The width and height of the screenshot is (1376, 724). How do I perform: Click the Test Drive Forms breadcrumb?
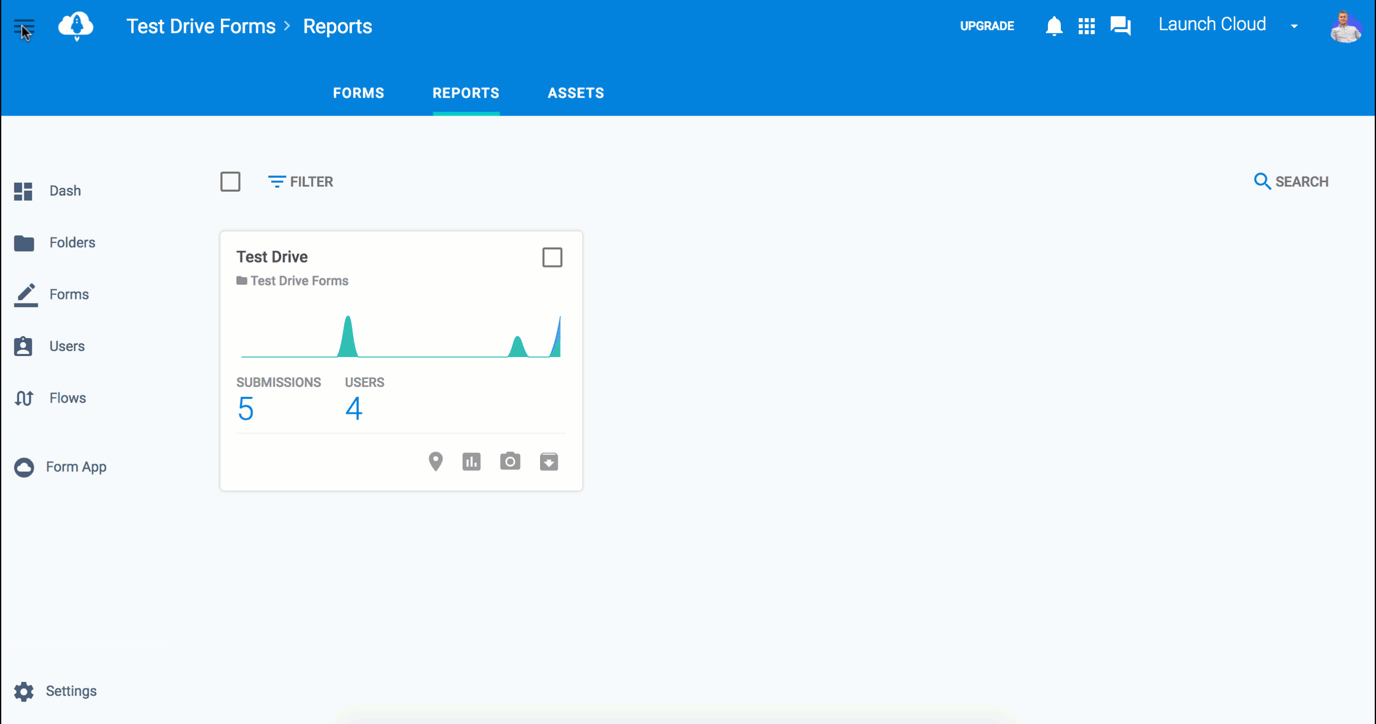tap(201, 27)
